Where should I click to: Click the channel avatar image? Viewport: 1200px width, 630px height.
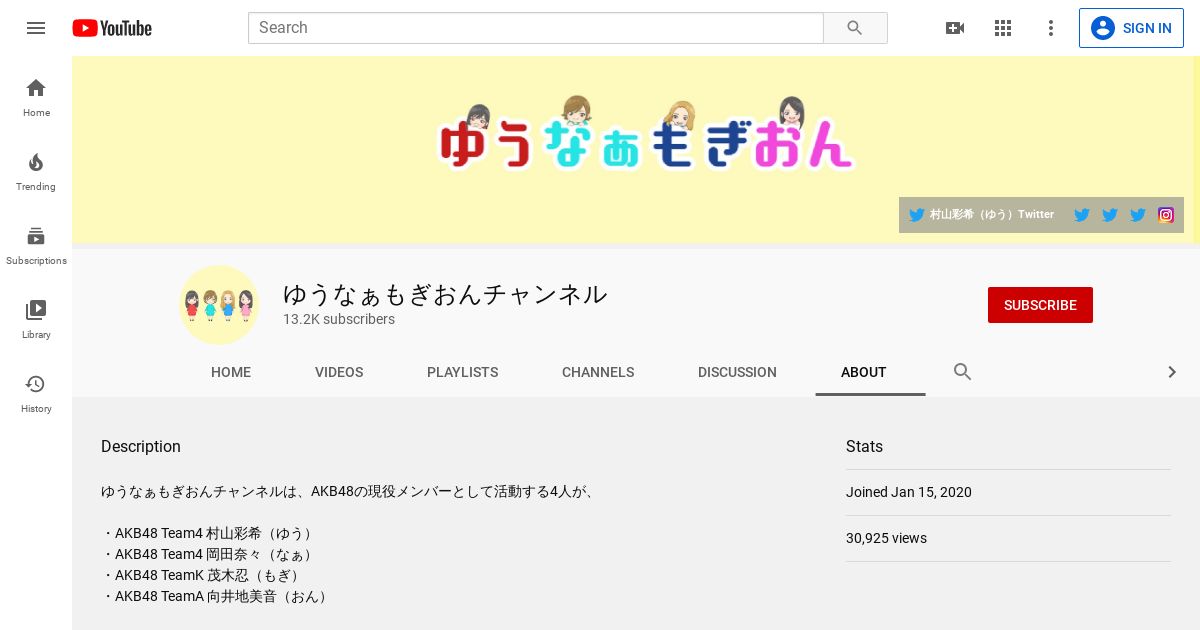pyautogui.click(x=219, y=305)
